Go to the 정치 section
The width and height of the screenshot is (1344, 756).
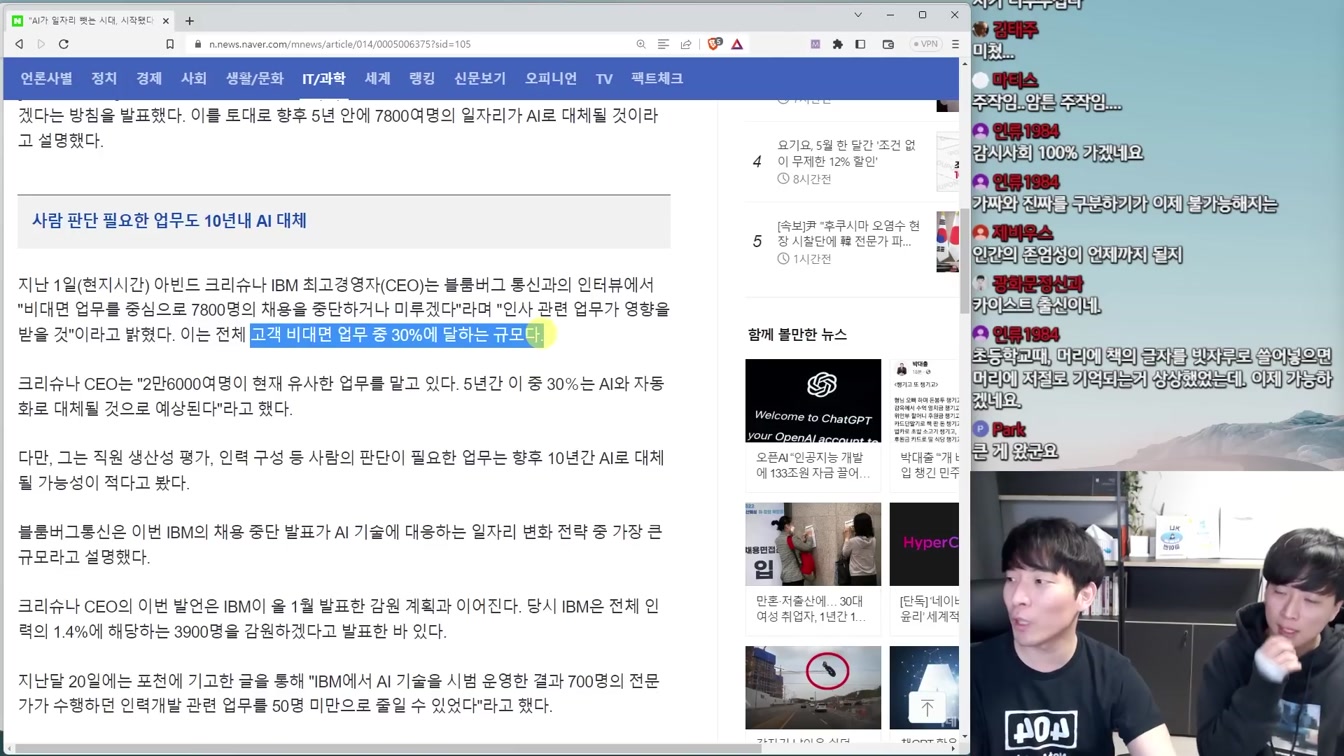(104, 78)
